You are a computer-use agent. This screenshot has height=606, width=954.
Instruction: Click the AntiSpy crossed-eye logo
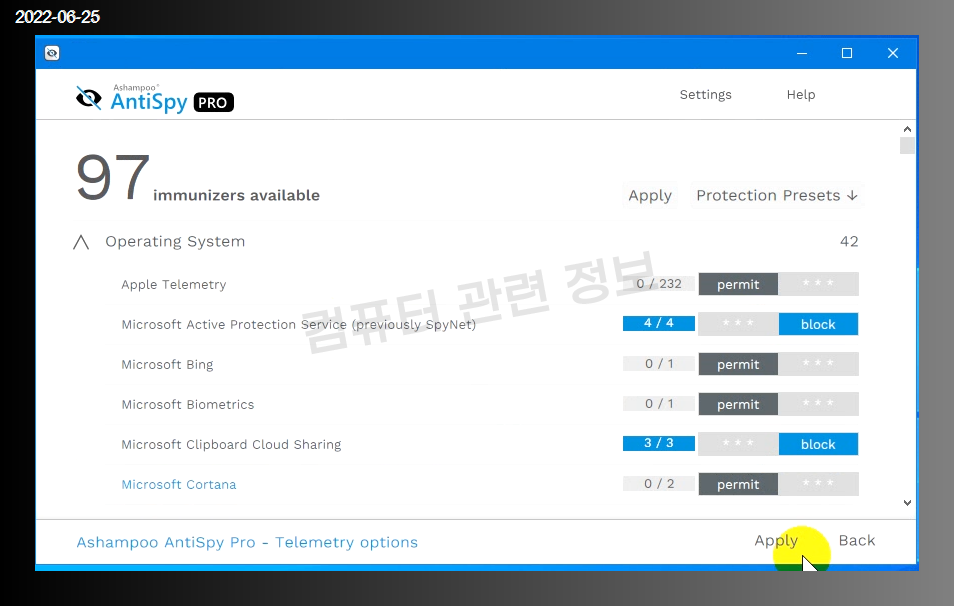point(89,99)
